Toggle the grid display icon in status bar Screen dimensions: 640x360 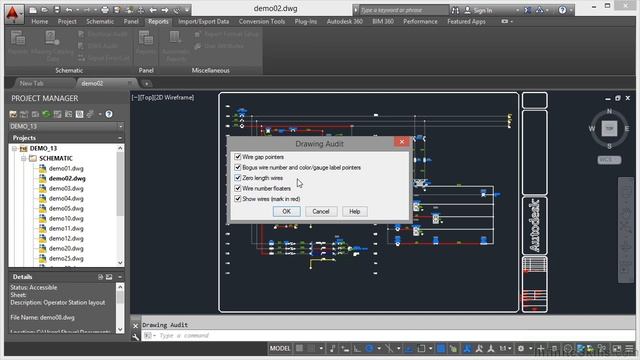click(x=300, y=349)
